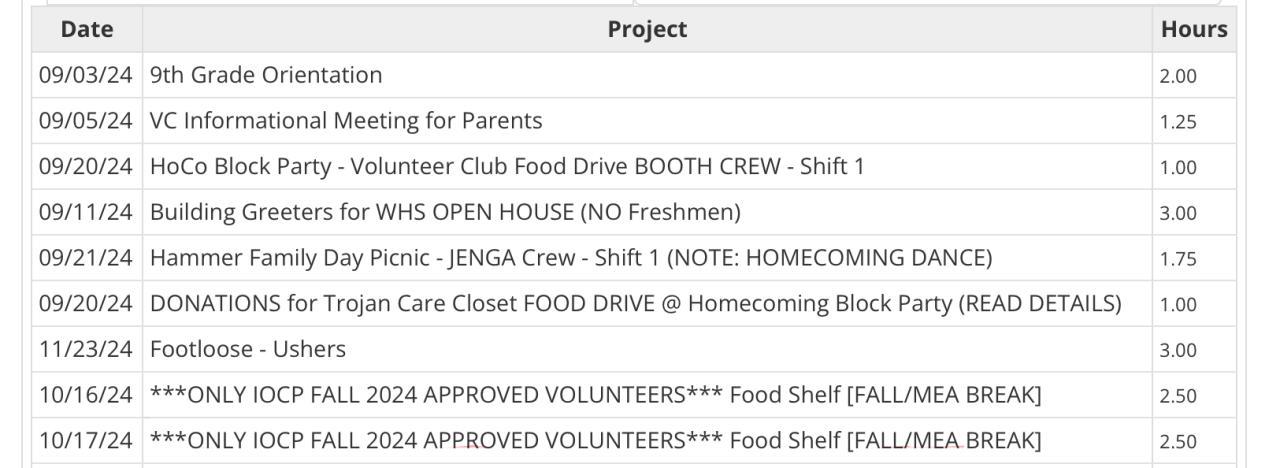Screen dimensions: 1280x468
Task: Select the 2.00 hours cell
Action: click(1178, 76)
